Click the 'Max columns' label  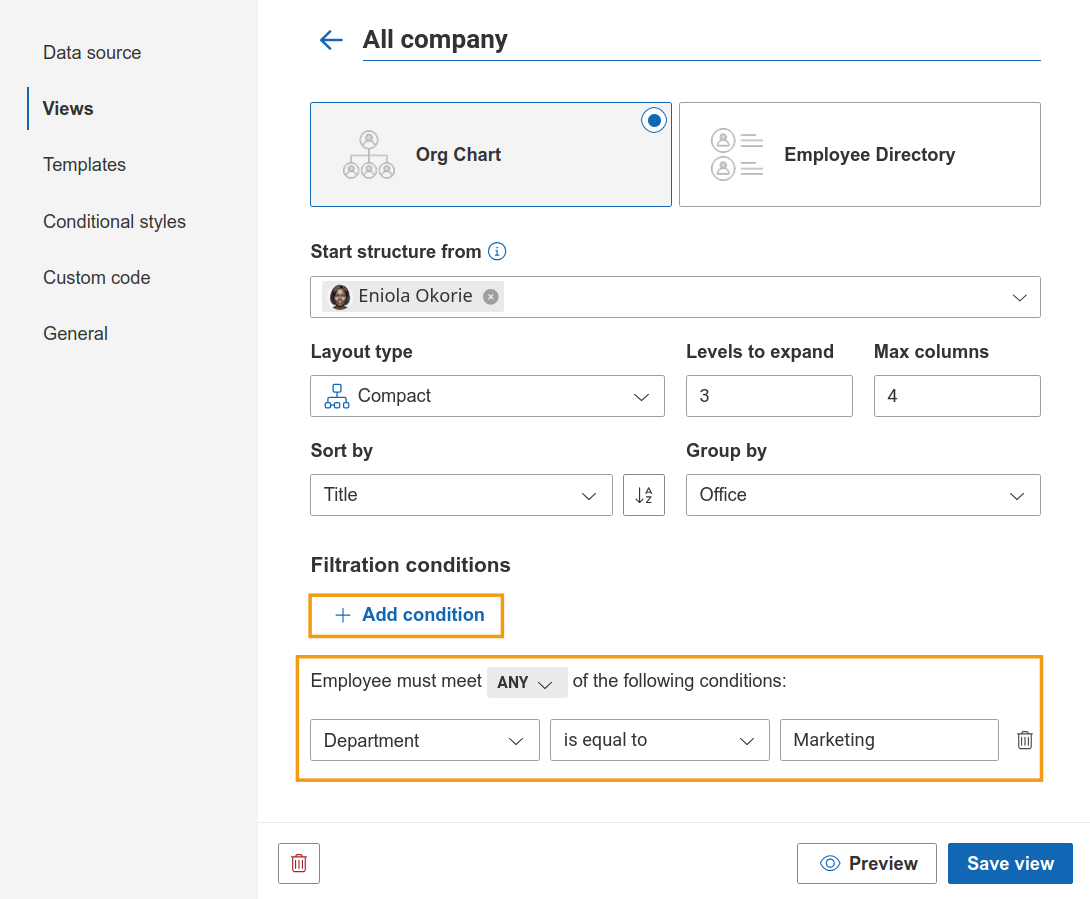click(931, 352)
